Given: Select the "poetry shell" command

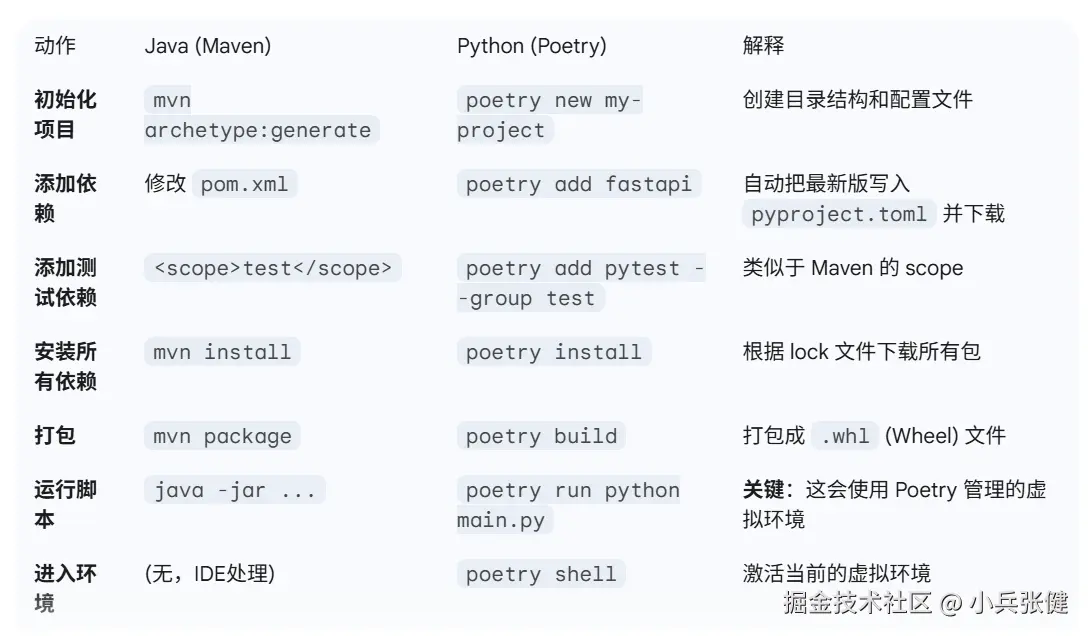Looking at the screenshot, I should click(541, 574).
